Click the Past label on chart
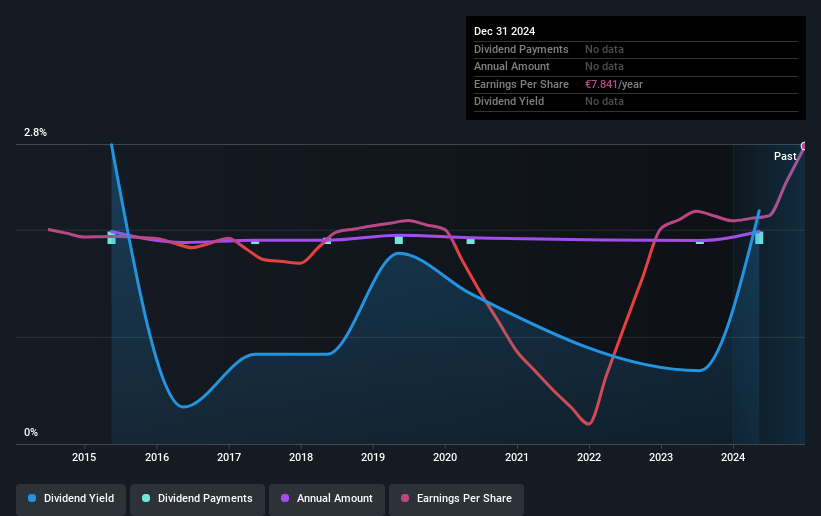The image size is (821, 516). tap(785, 156)
